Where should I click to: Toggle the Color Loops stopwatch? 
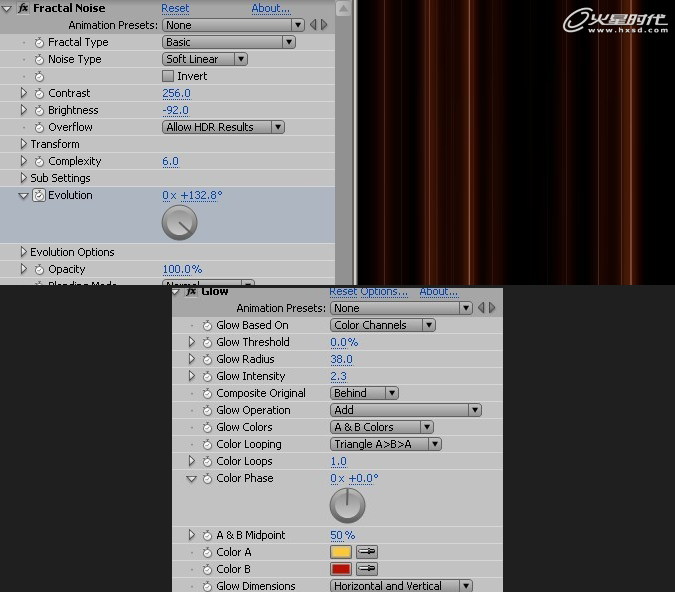[207, 462]
